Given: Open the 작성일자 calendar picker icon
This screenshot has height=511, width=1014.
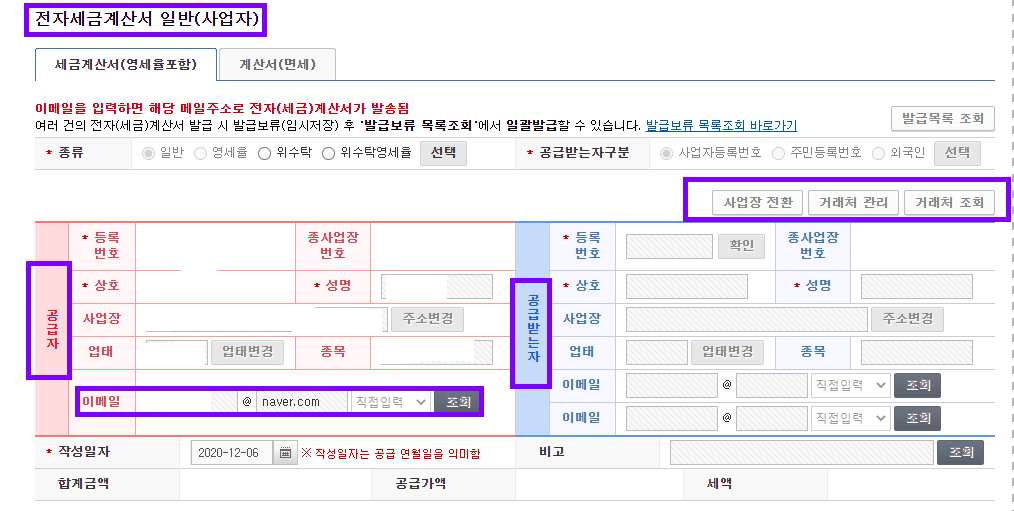Looking at the screenshot, I should click(285, 453).
